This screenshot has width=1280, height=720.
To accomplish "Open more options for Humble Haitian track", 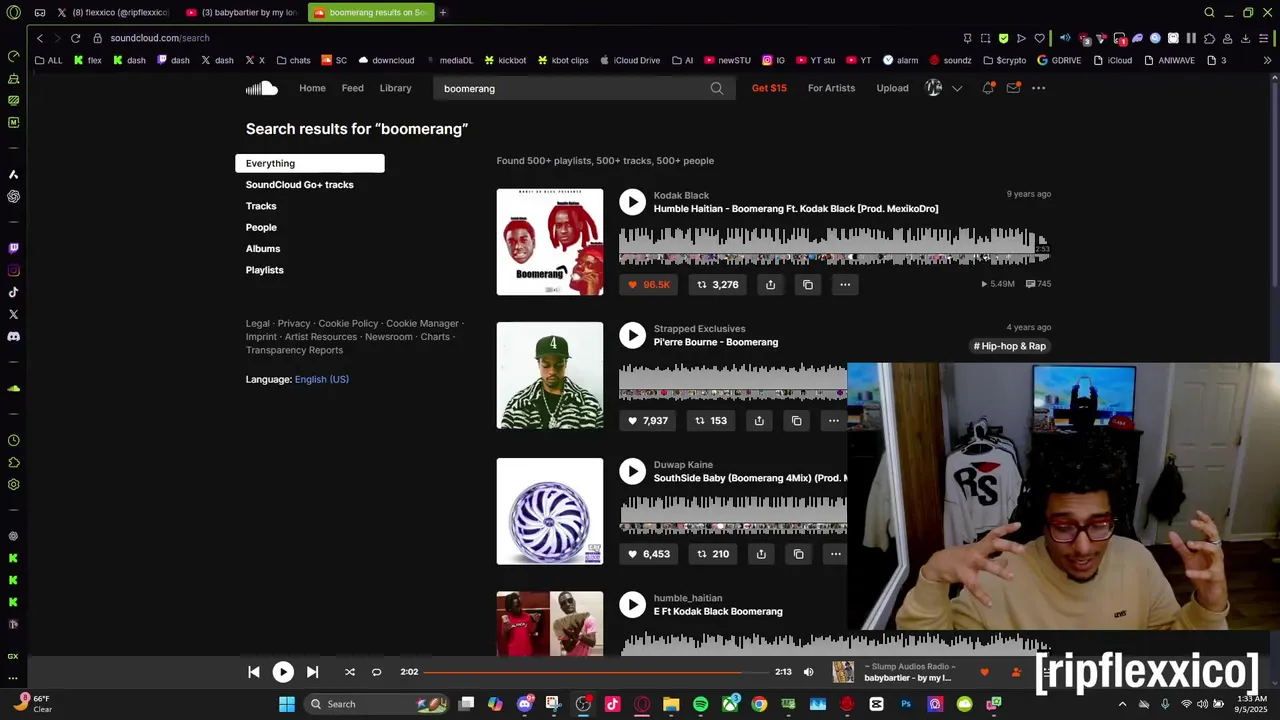I will pyautogui.click(x=845, y=285).
